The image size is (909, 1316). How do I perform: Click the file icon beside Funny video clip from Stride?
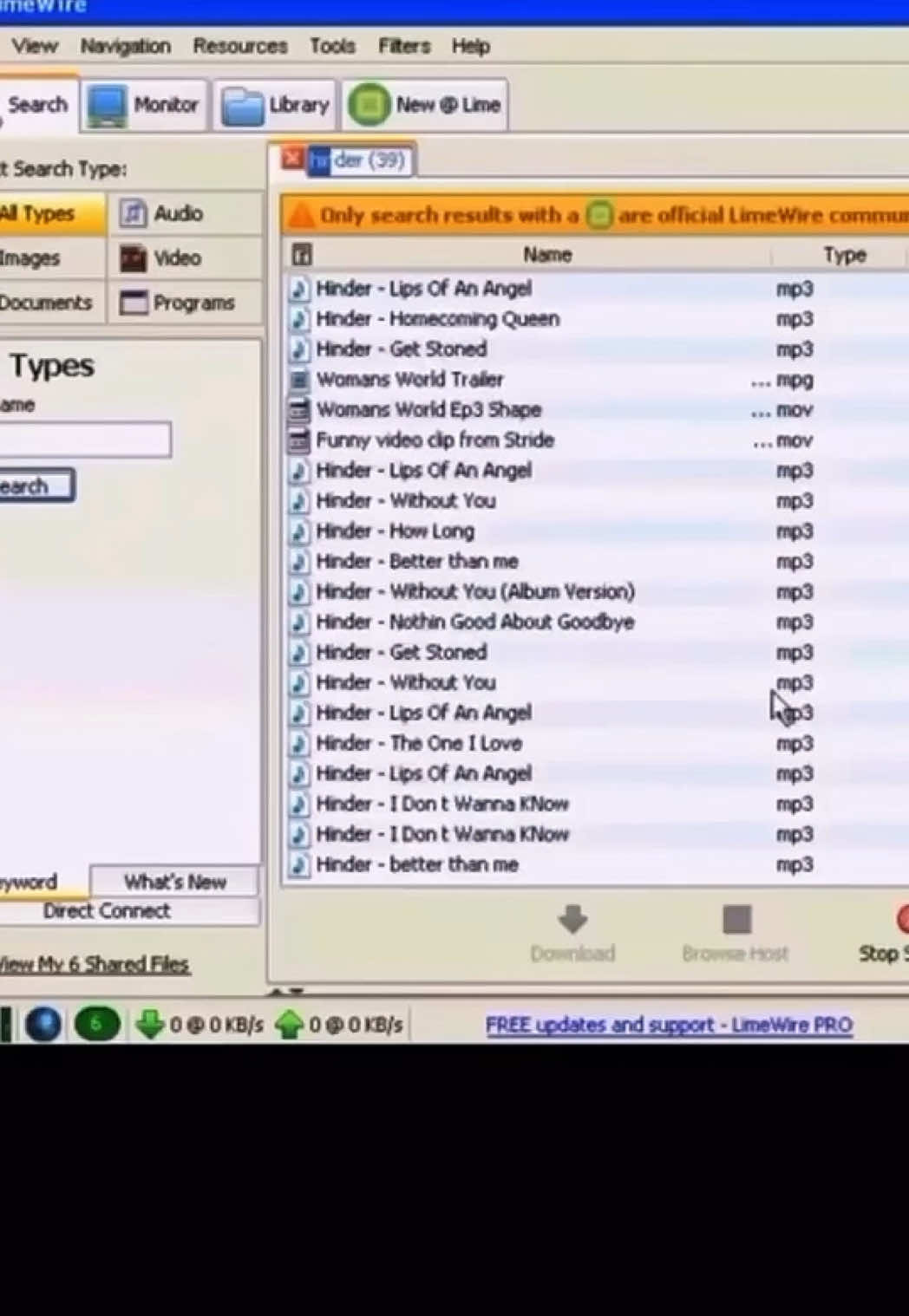click(x=298, y=440)
